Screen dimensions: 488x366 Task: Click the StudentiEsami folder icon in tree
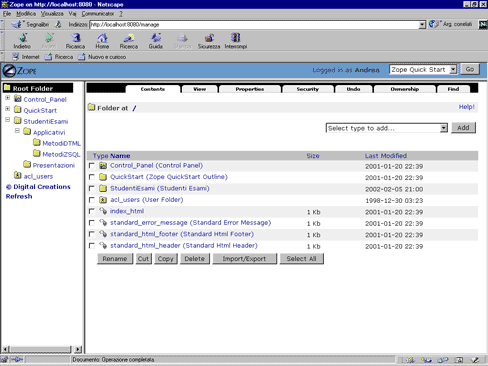click(x=18, y=121)
